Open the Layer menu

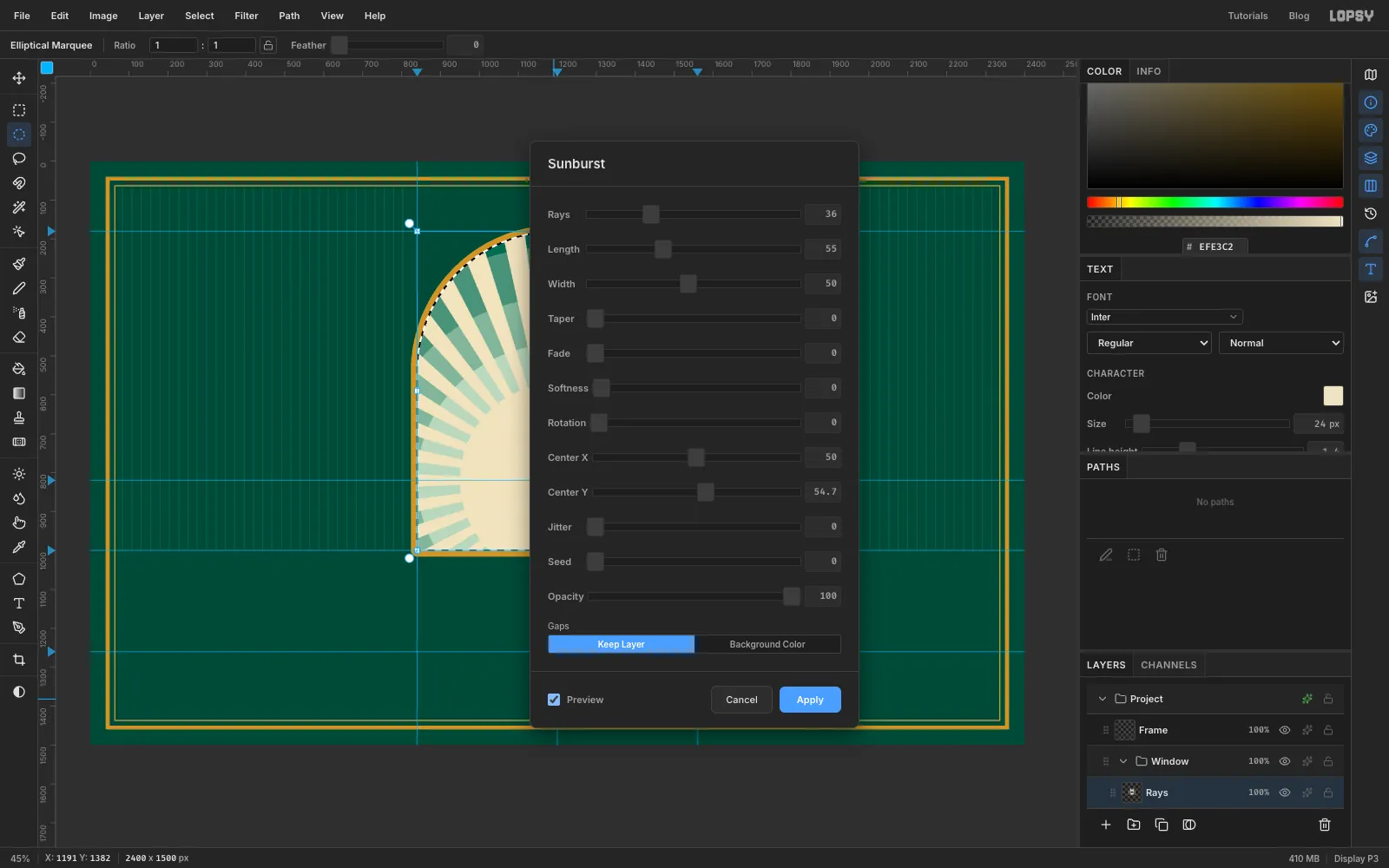[x=151, y=16]
